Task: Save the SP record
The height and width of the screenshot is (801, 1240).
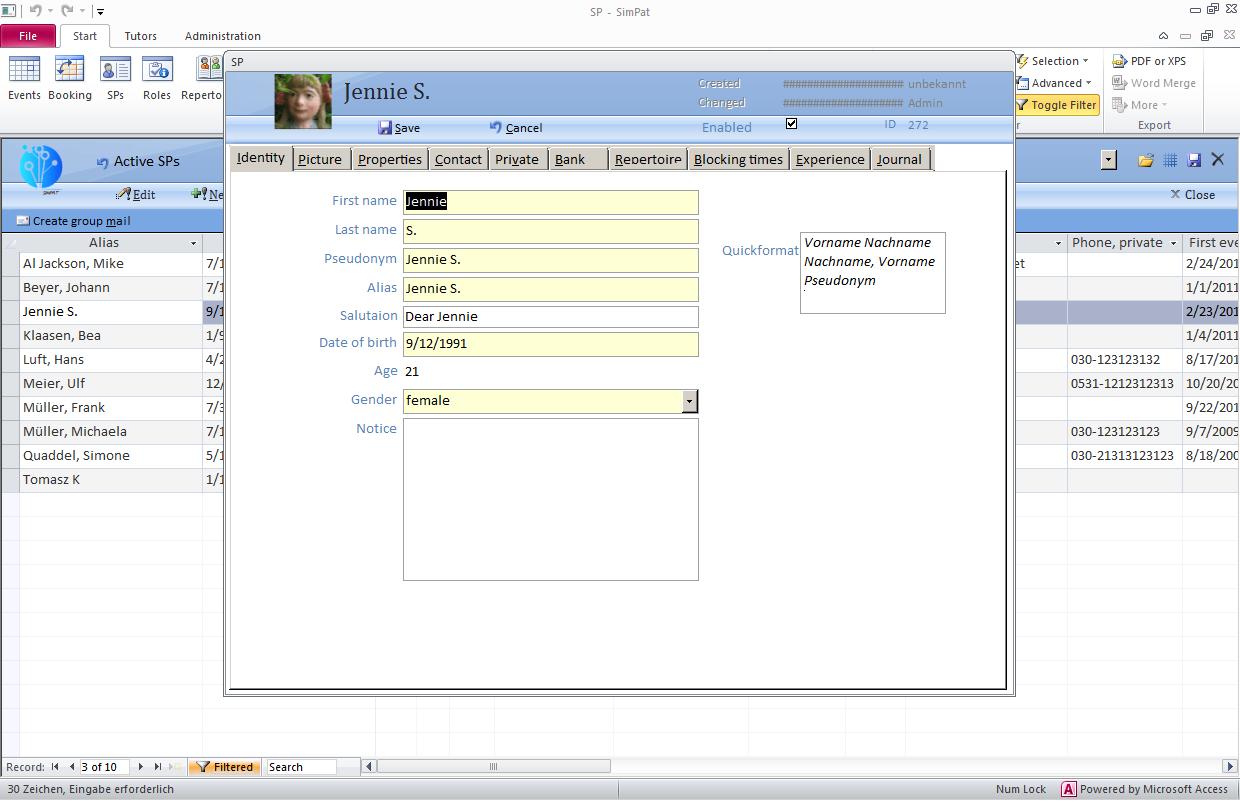Action: (x=399, y=128)
